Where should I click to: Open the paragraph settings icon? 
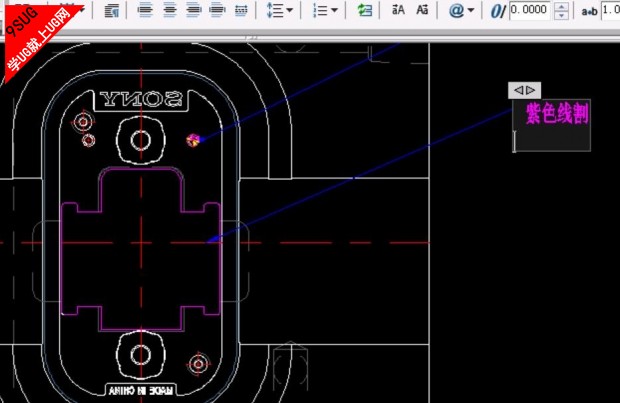112,10
